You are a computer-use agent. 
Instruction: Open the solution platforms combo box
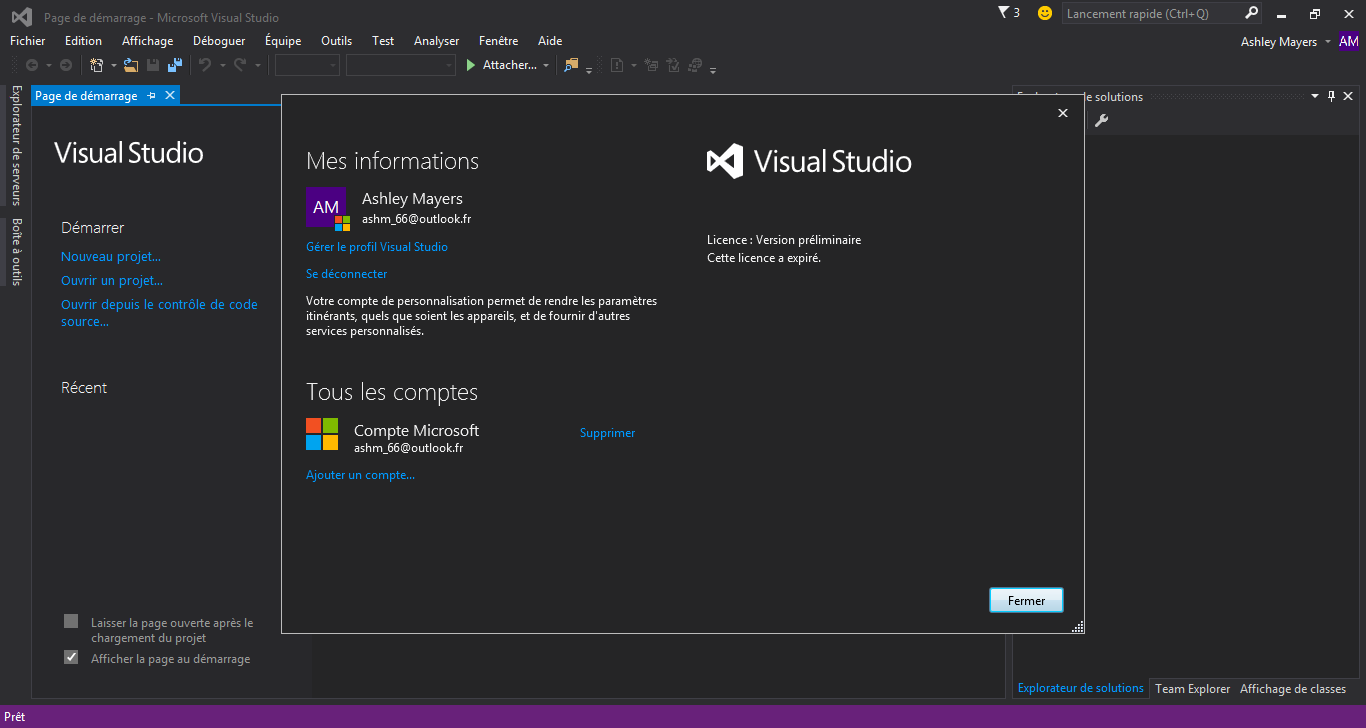pyautogui.click(x=401, y=65)
